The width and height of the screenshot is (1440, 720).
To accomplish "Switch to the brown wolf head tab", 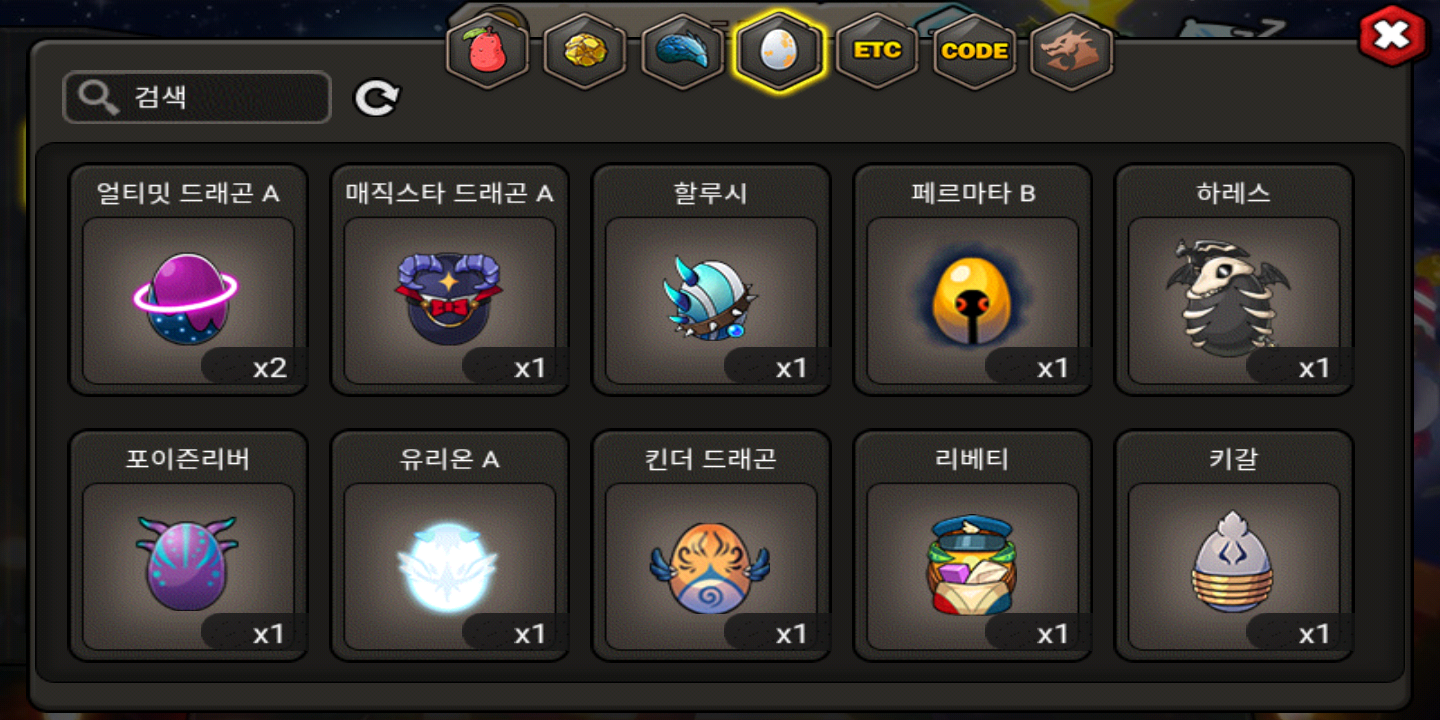I will [1071, 51].
